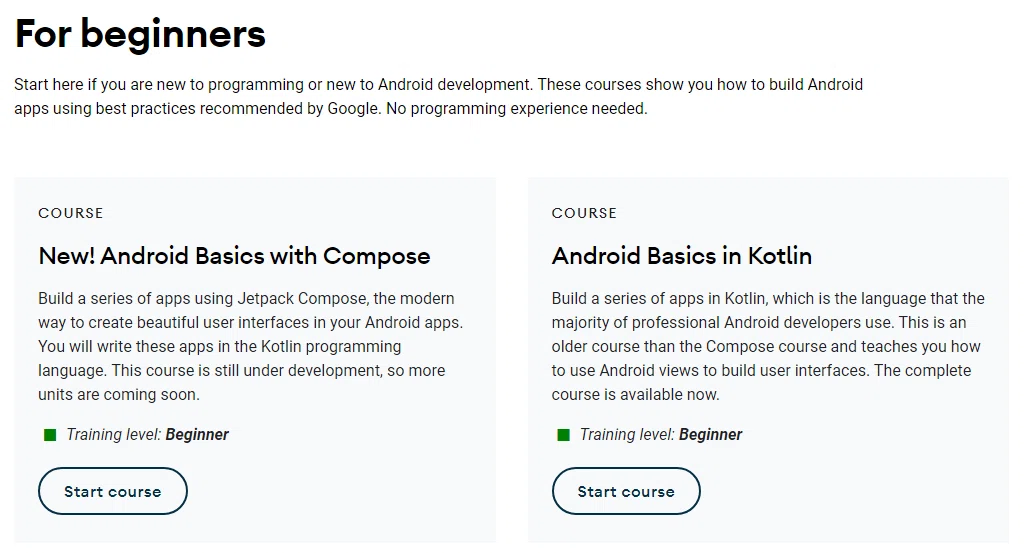
Task: Click the bold Beginner word in Kotlin card
Action: pyautogui.click(x=710, y=434)
